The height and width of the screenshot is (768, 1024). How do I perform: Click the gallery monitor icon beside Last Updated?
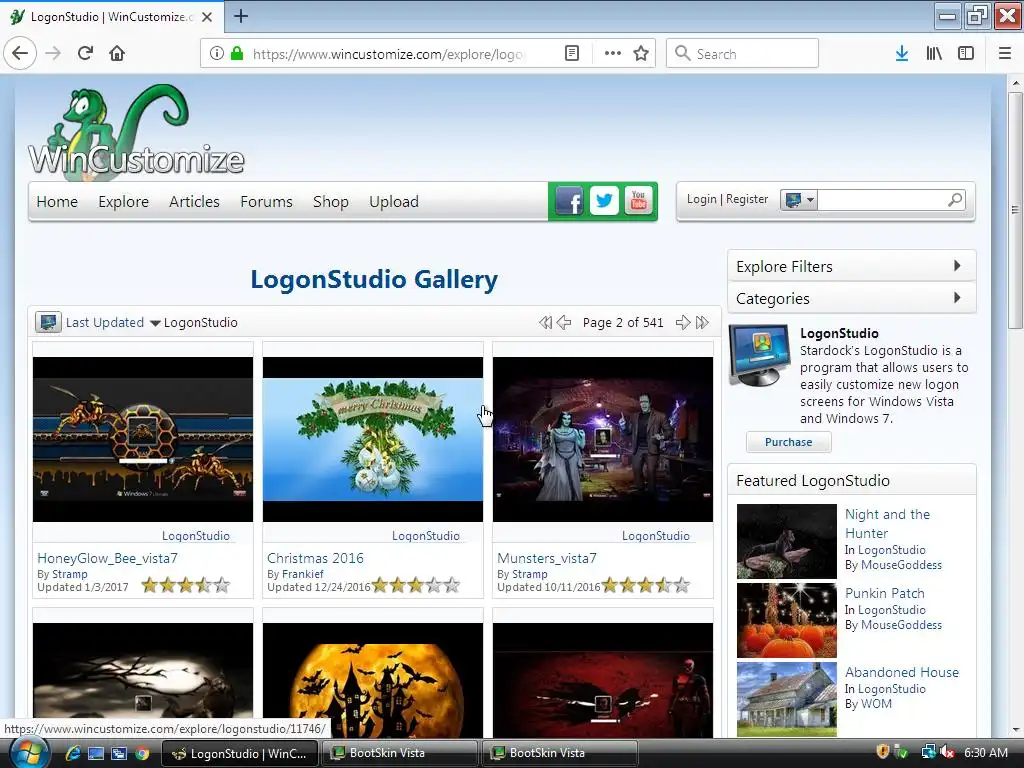48,323
